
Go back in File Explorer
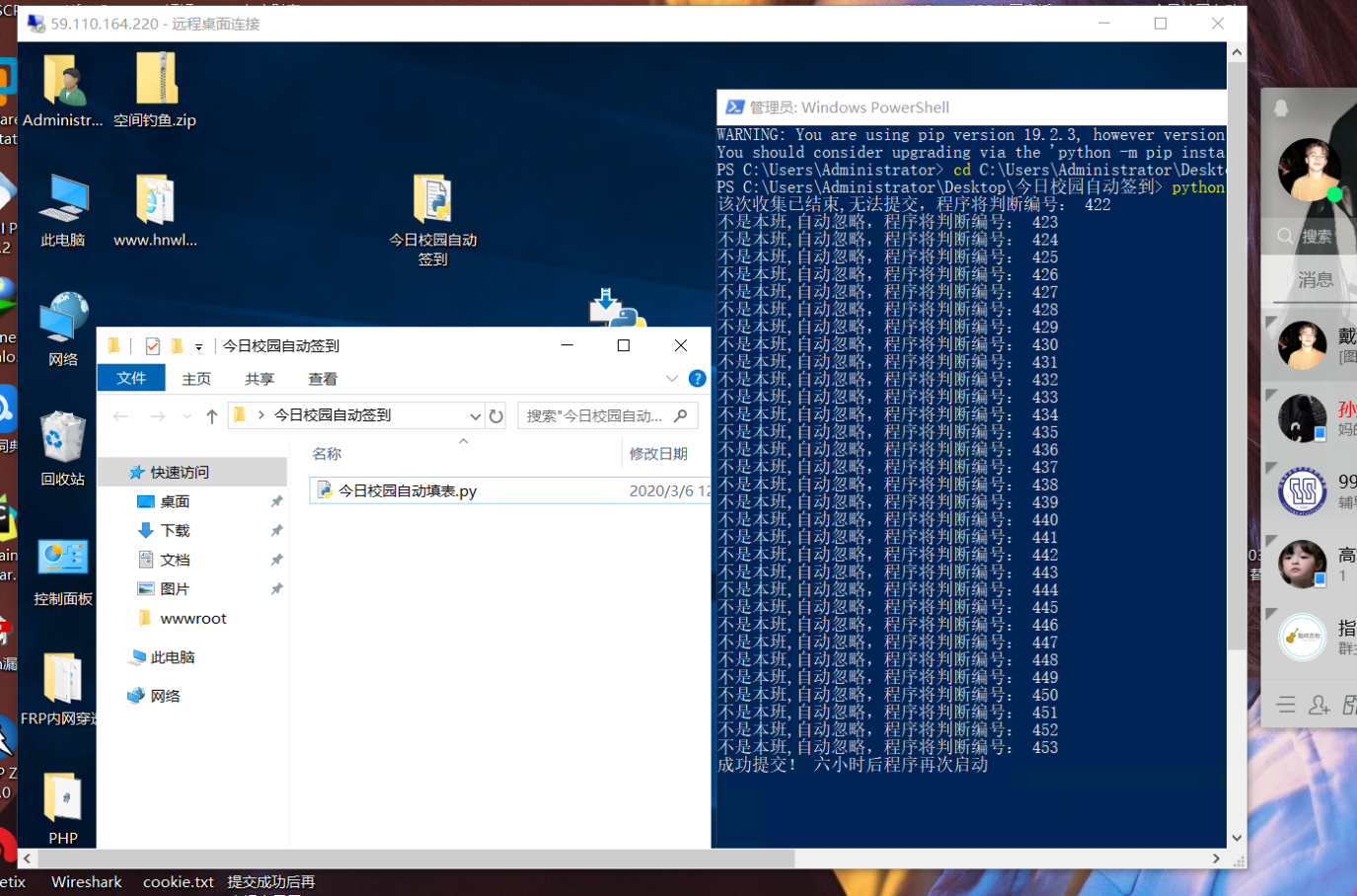(x=120, y=416)
